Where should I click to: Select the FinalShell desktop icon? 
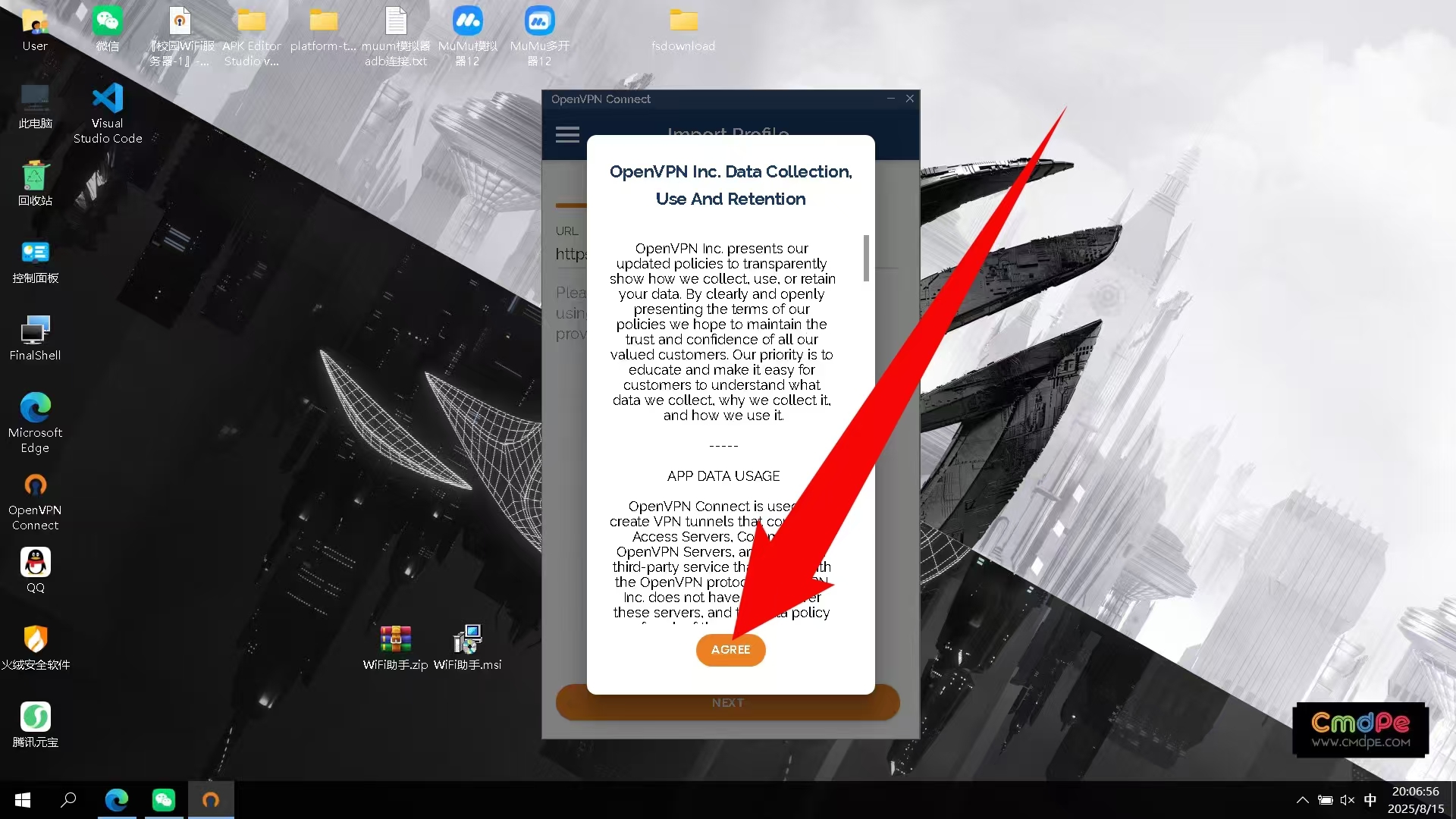35,338
